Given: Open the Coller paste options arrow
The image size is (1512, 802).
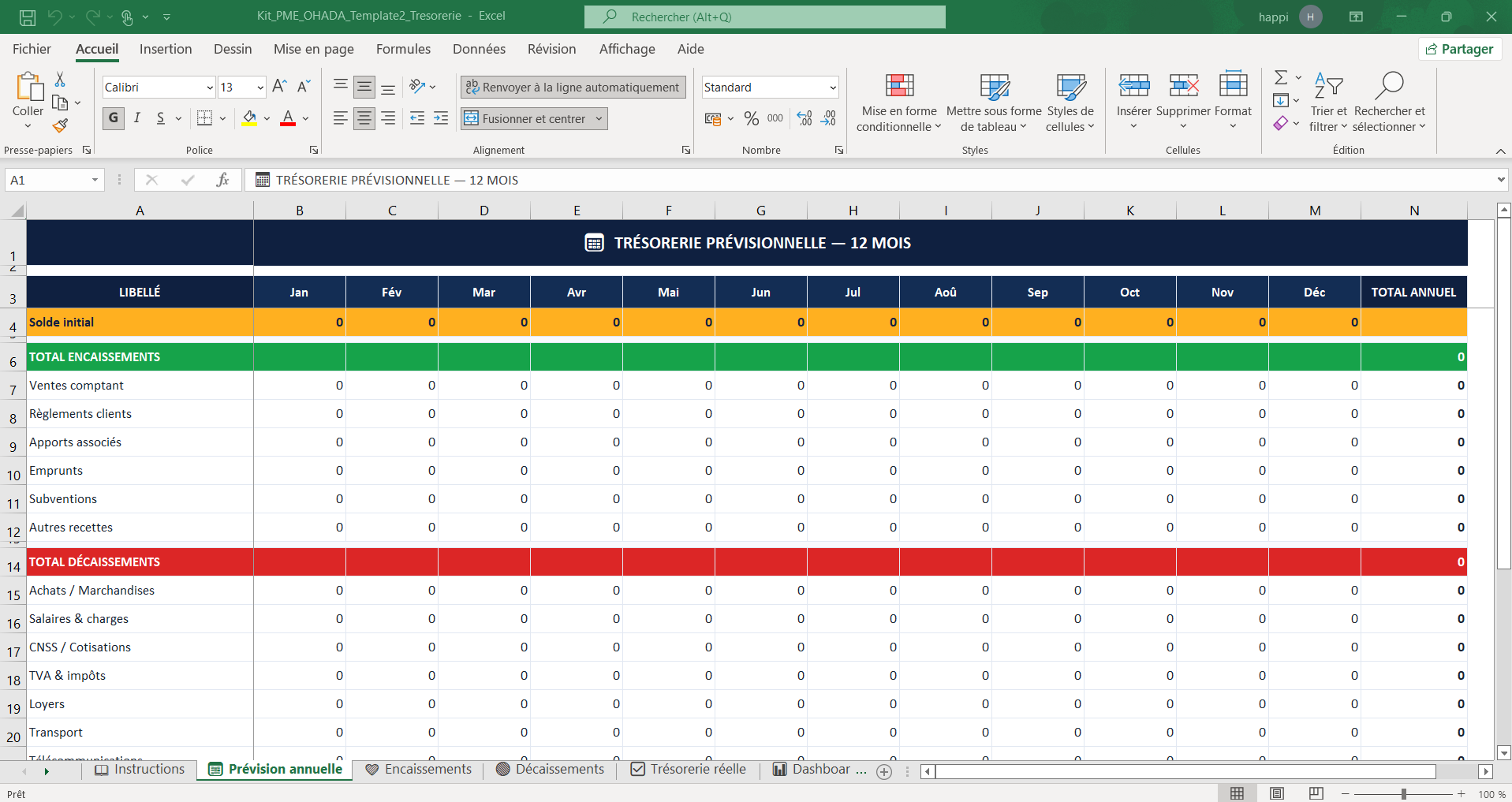Looking at the screenshot, I should (x=28, y=125).
